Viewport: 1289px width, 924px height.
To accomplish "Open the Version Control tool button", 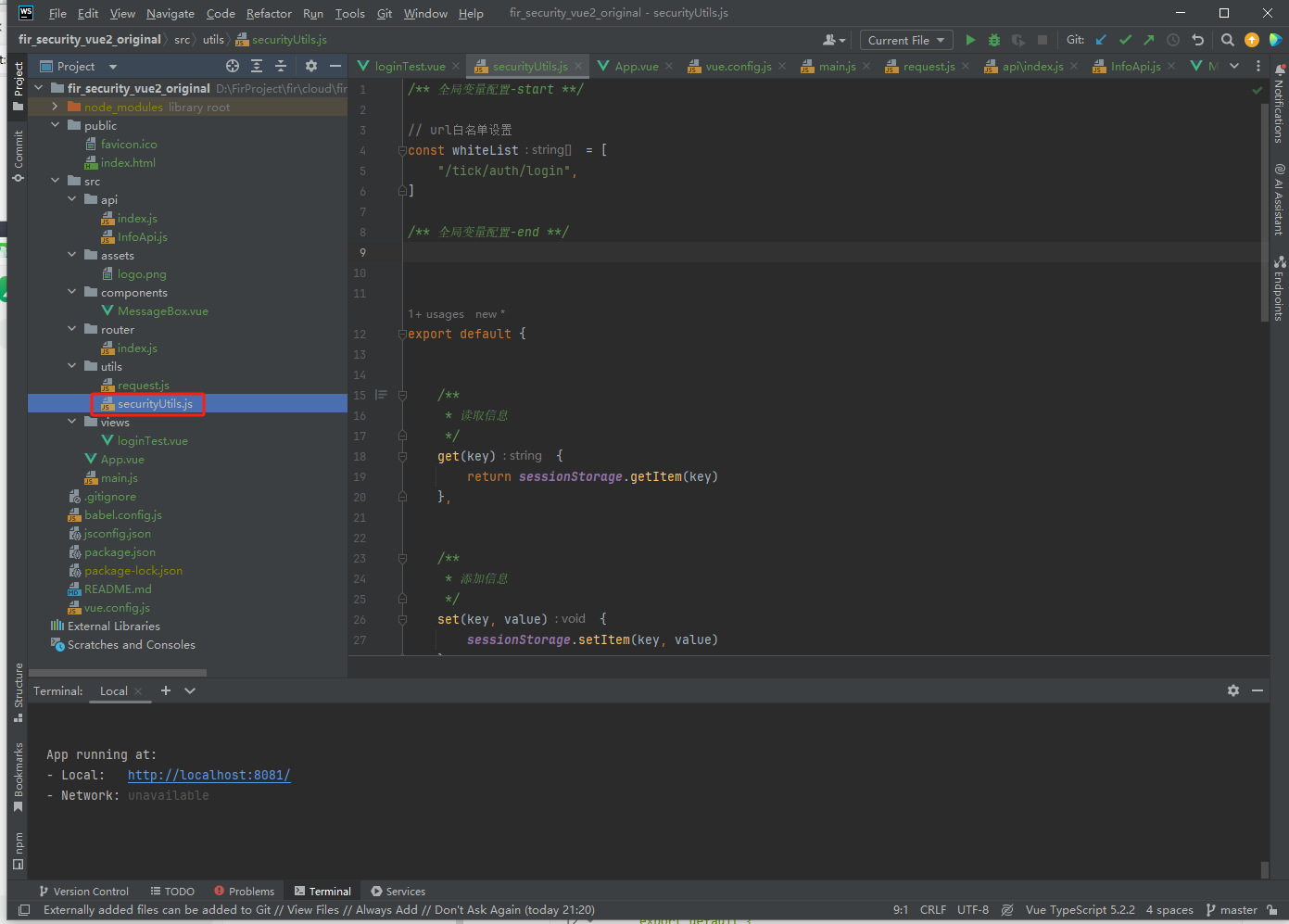I will point(83,892).
